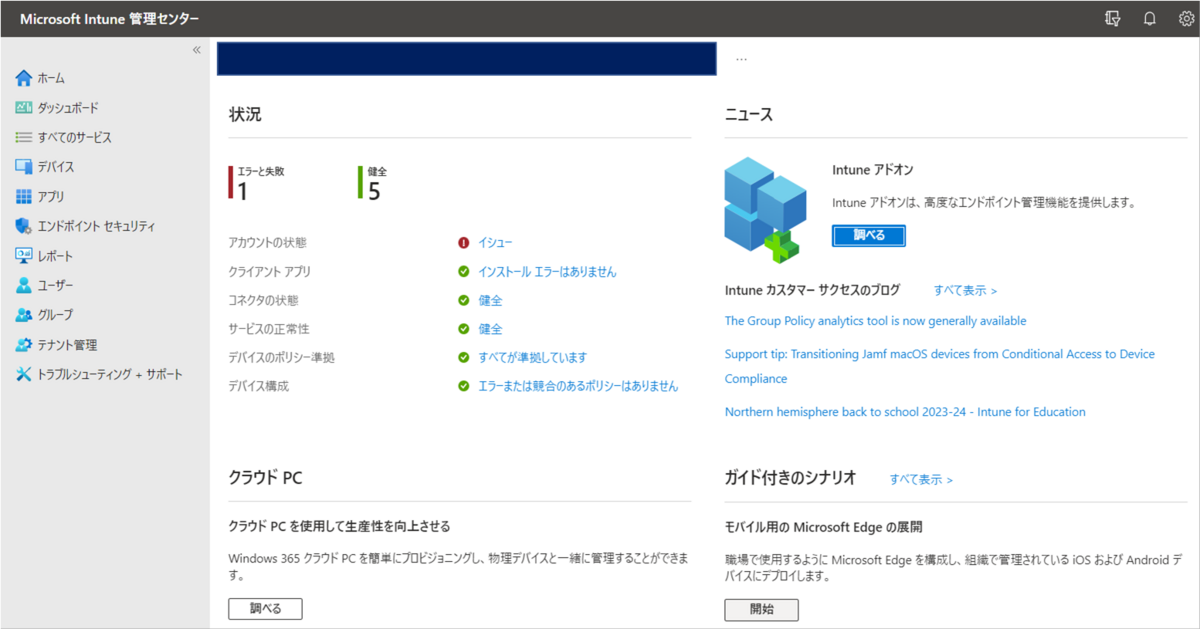This screenshot has width=1200, height=629.
Task: Select ダッシュボード in the navigation menu
Action: [x=68, y=108]
